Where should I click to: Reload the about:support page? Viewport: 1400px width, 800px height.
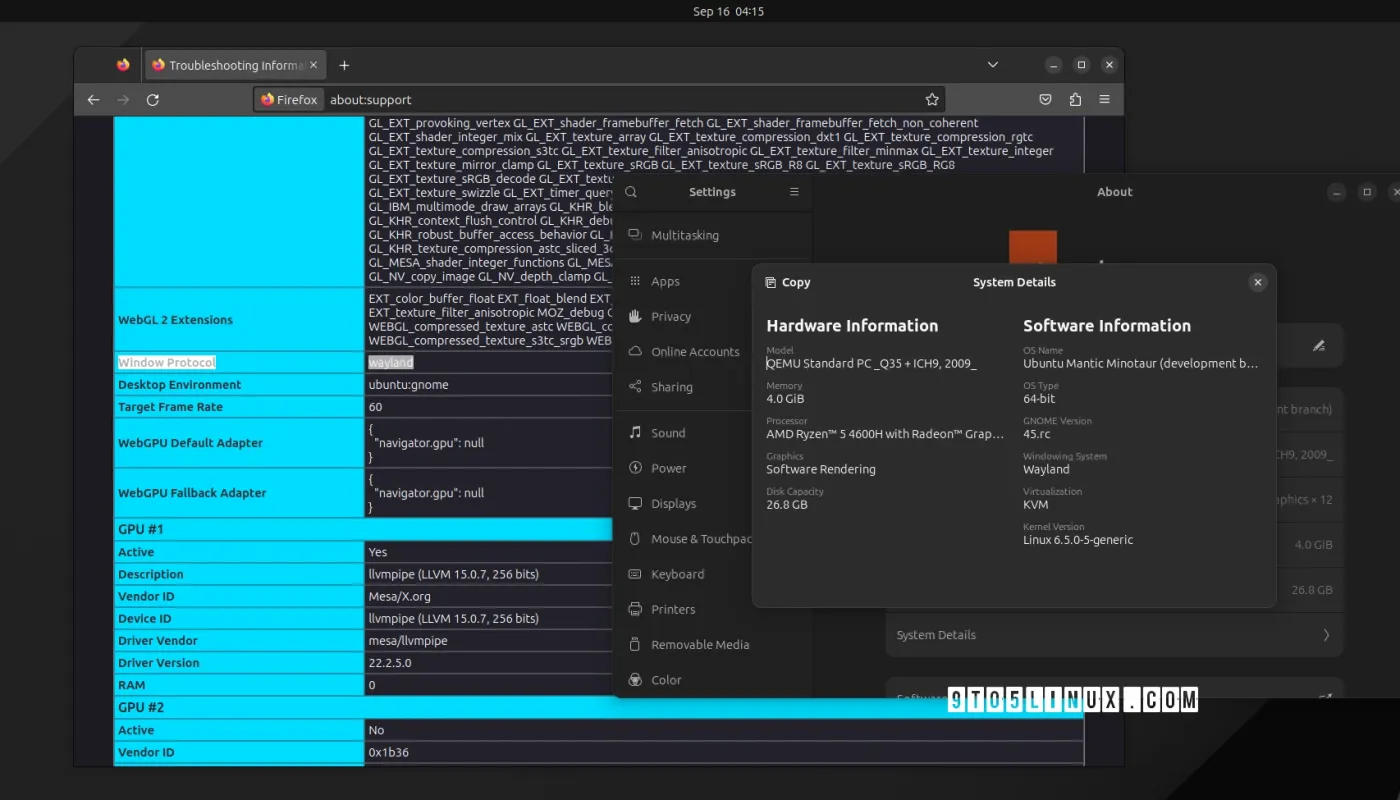tap(152, 99)
